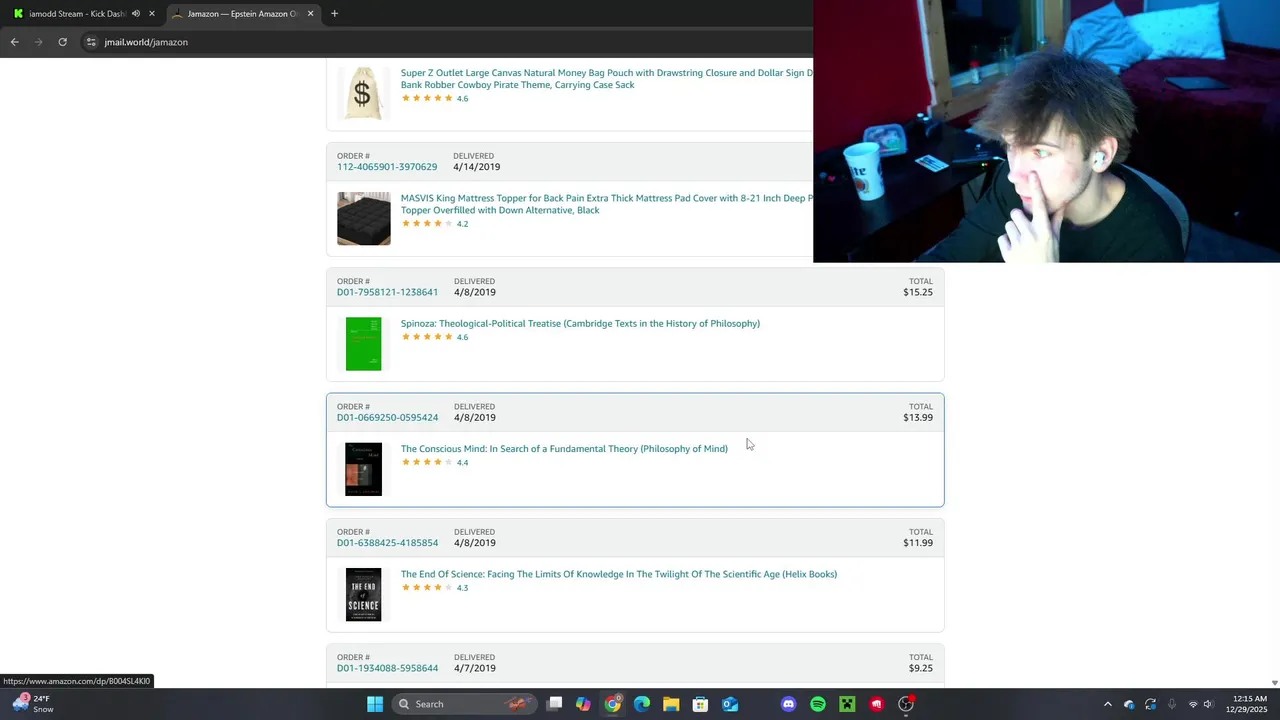Click the money bag product thumbnail
This screenshot has width=1280, height=720.
tap(363, 93)
